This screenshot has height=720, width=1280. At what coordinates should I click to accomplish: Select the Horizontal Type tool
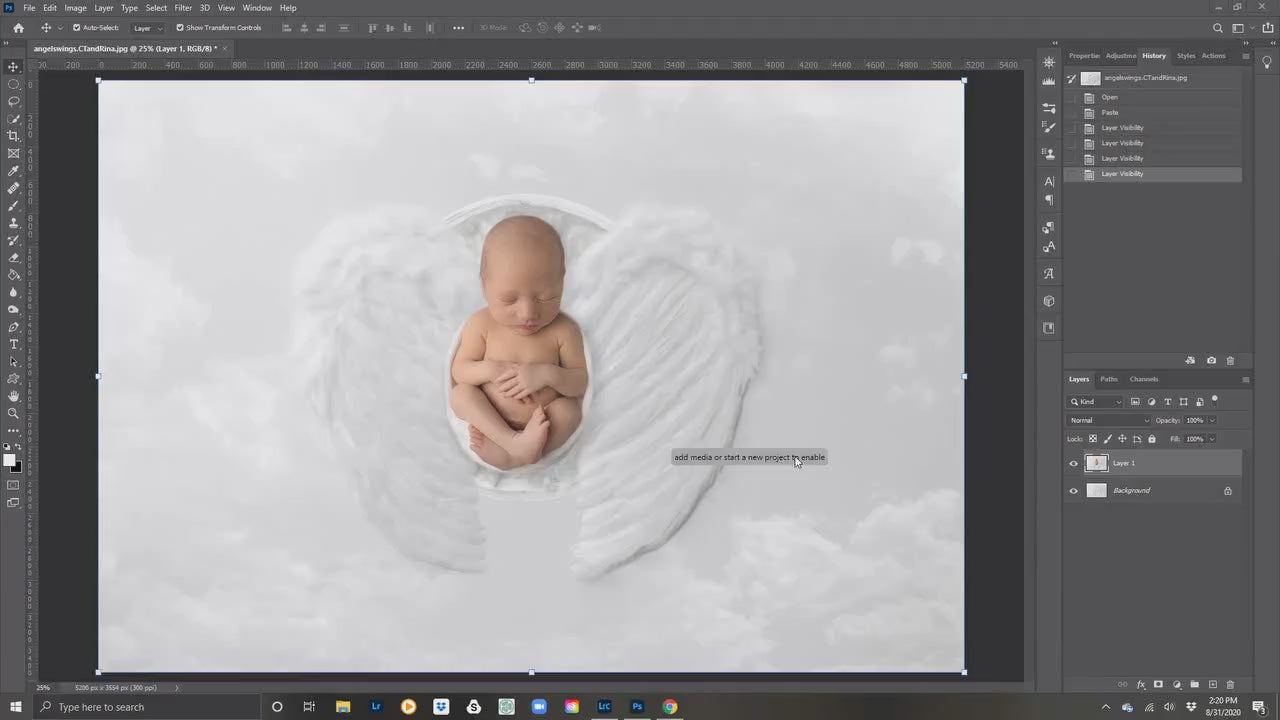[x=13, y=345]
